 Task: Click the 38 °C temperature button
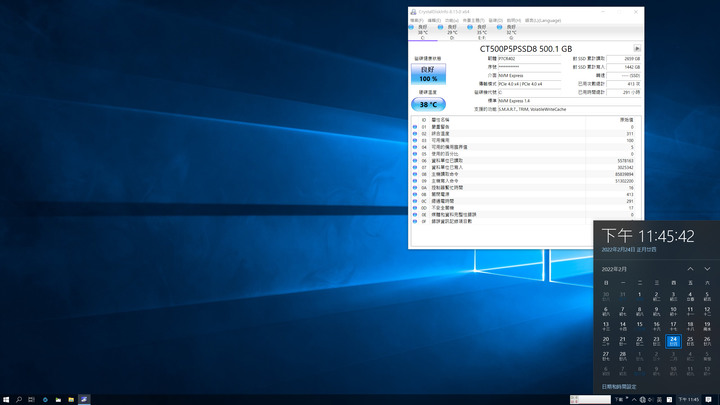428,104
